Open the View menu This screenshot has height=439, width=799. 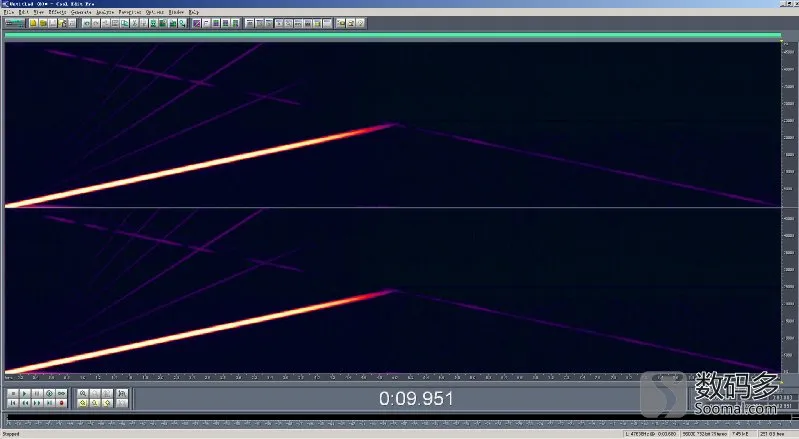click(x=39, y=11)
